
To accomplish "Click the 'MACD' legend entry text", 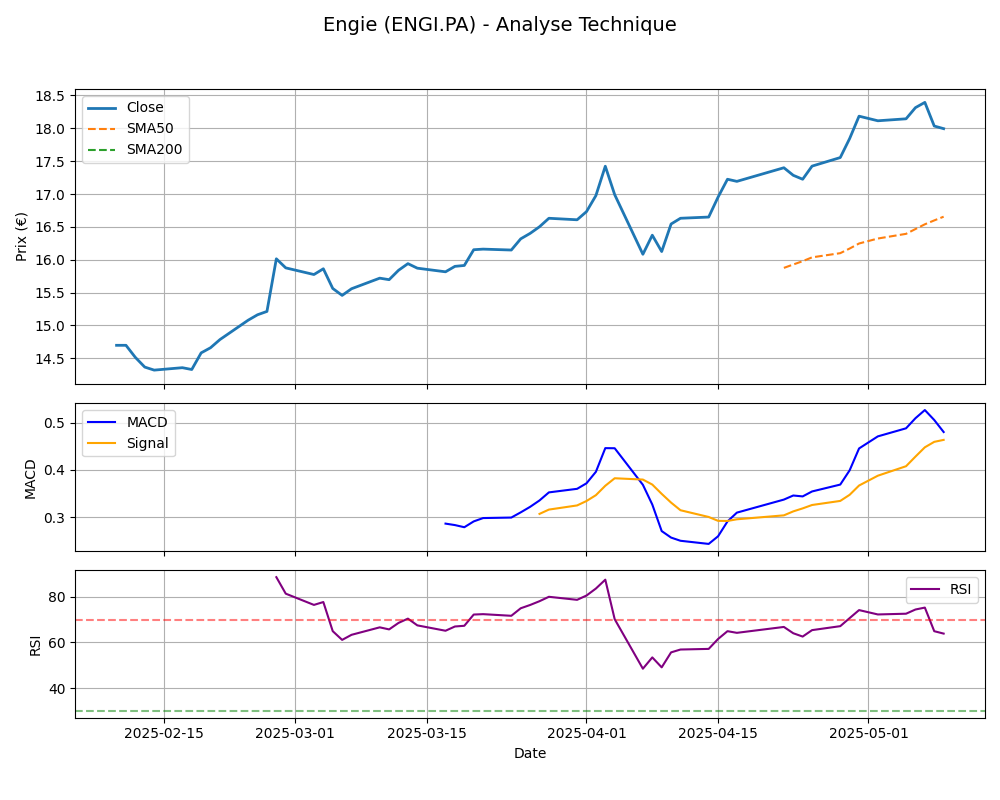I will (147, 422).
